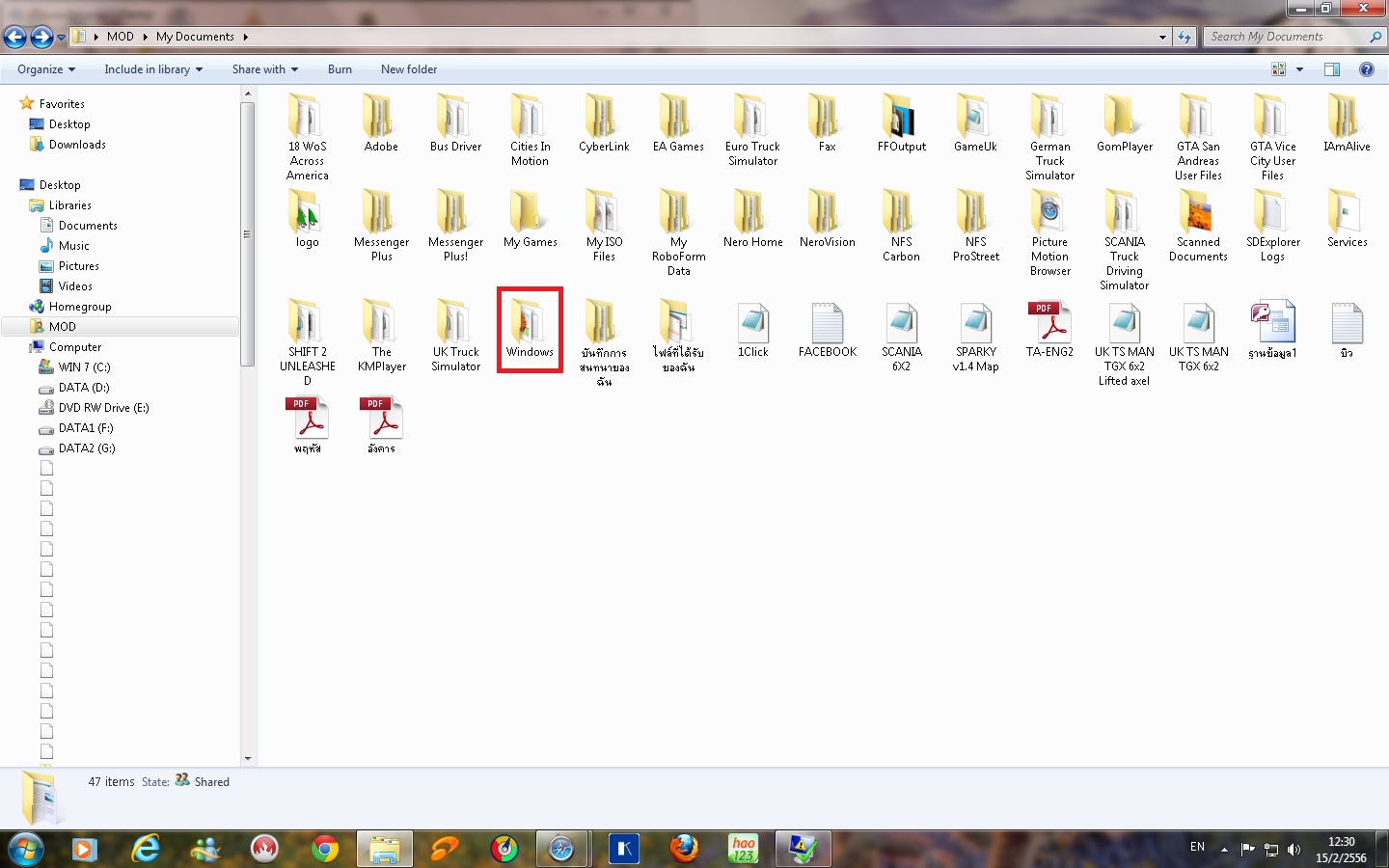Select the IAmAlive folder

pyautogui.click(x=1347, y=122)
